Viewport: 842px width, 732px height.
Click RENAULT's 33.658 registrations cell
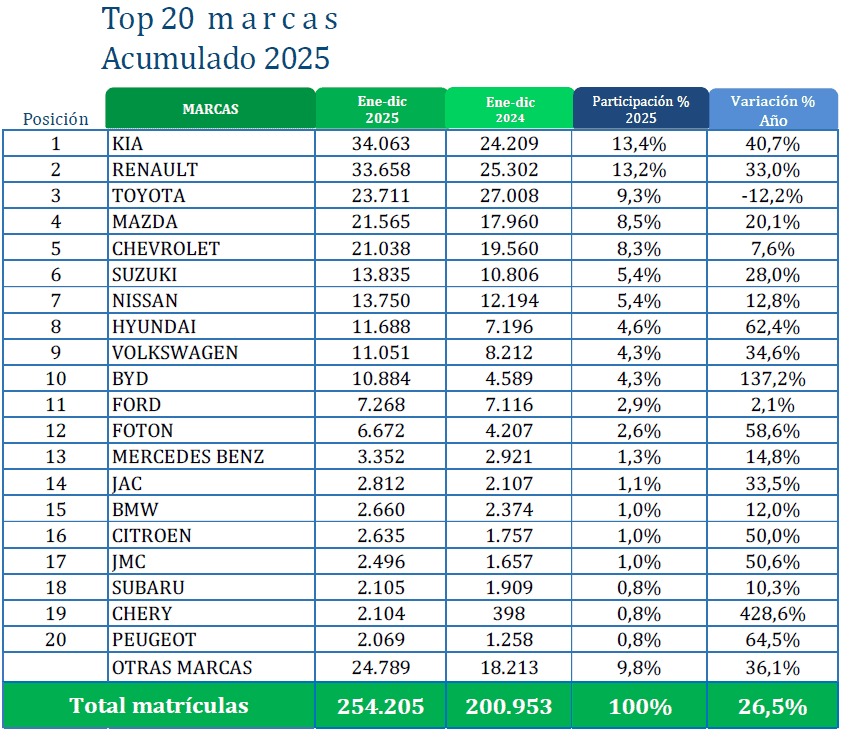pyautogui.click(x=381, y=169)
